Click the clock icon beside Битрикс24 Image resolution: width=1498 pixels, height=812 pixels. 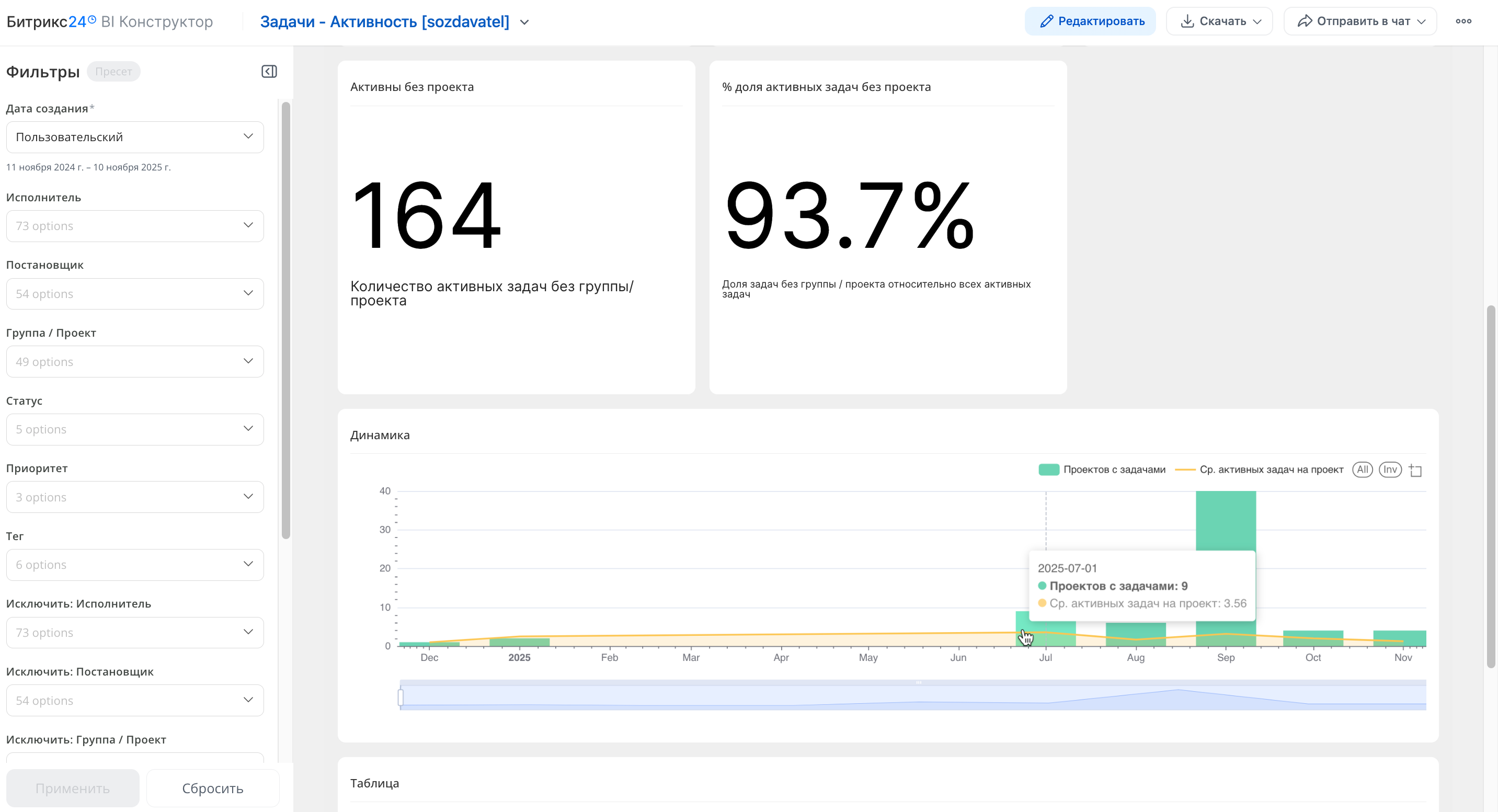tap(92, 19)
